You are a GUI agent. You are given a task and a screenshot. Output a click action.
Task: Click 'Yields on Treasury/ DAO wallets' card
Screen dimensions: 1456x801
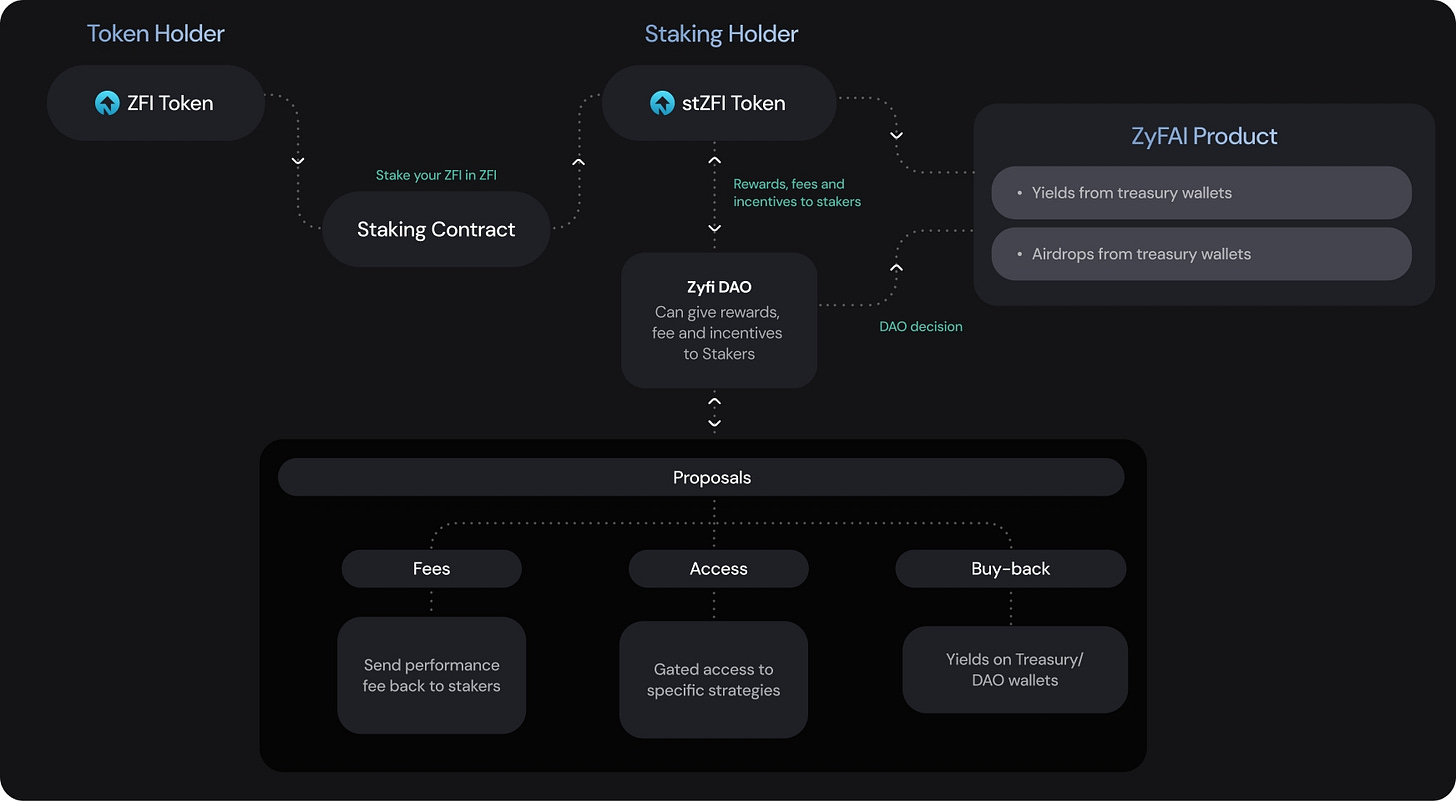(1015, 670)
